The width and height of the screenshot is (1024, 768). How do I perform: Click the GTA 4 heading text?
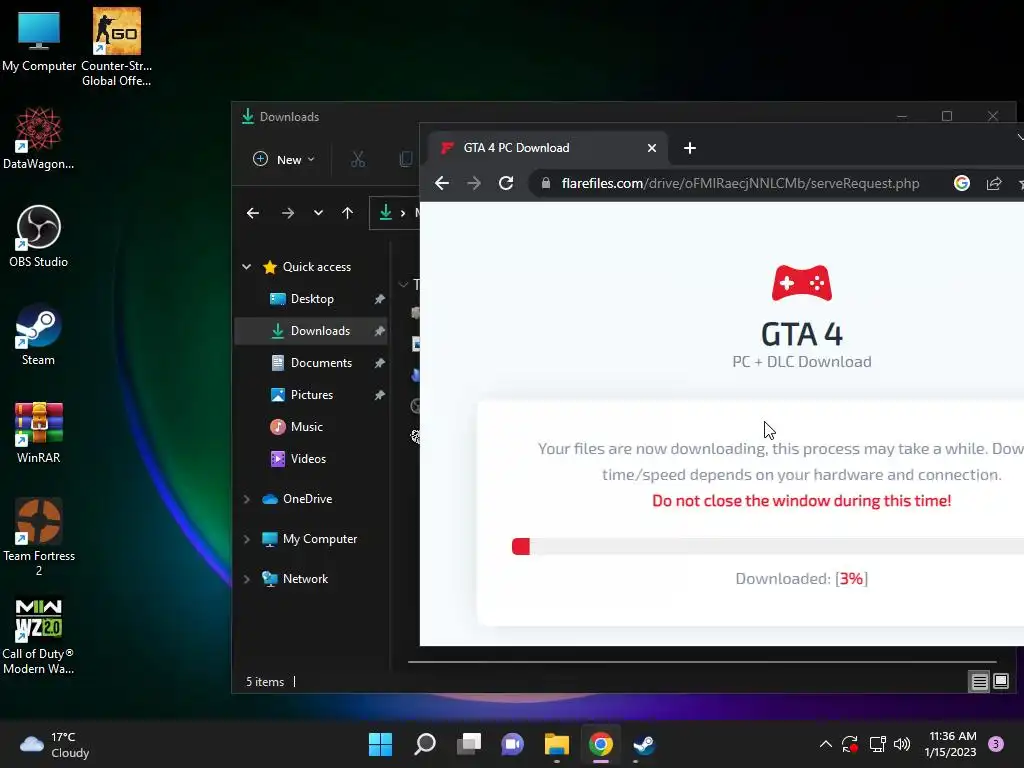coord(801,334)
